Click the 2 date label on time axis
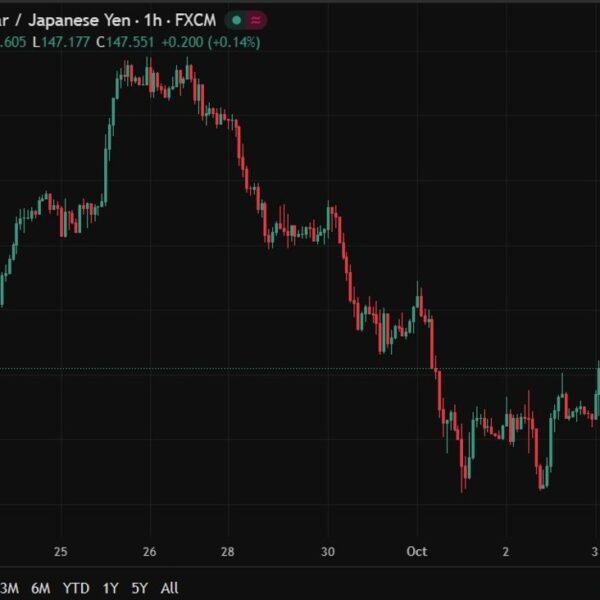Image resolution: width=600 pixels, height=600 pixels. tap(506, 552)
